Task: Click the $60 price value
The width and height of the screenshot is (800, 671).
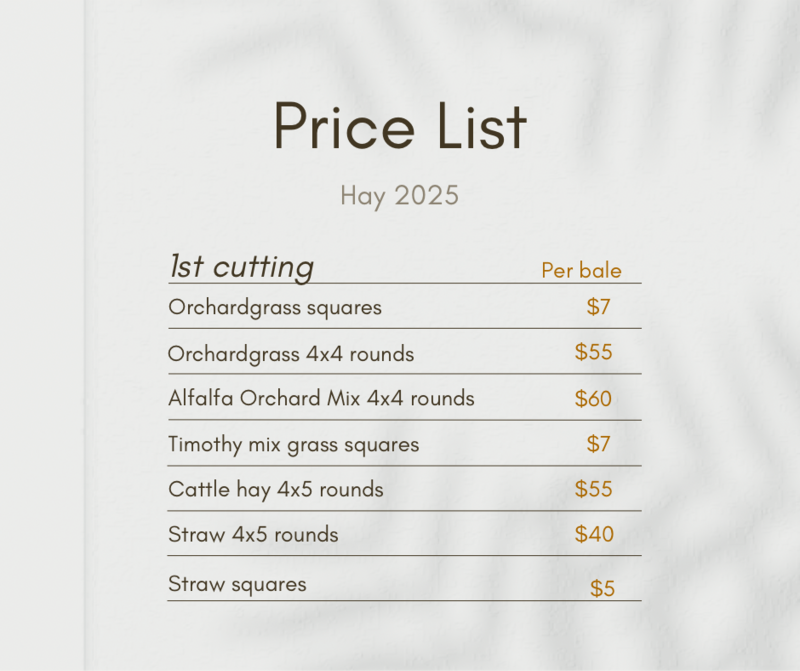Action: coord(593,399)
